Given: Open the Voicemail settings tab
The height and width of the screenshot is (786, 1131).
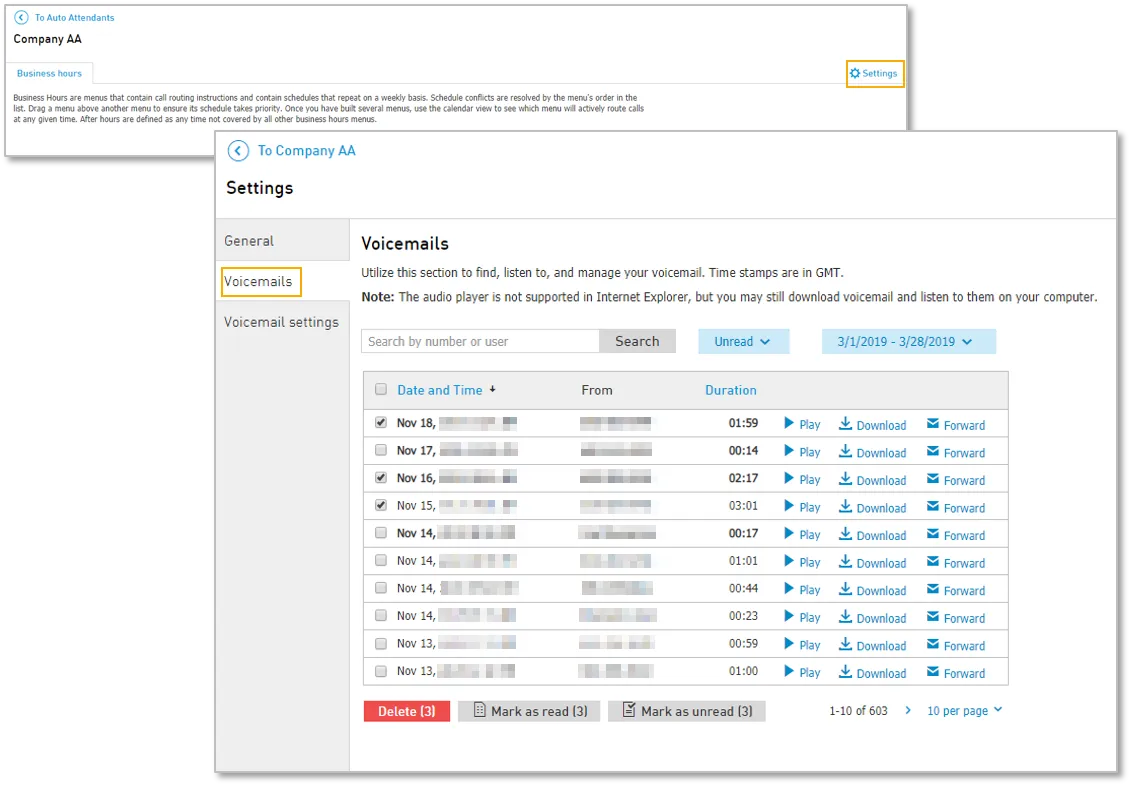Looking at the screenshot, I should pos(281,322).
